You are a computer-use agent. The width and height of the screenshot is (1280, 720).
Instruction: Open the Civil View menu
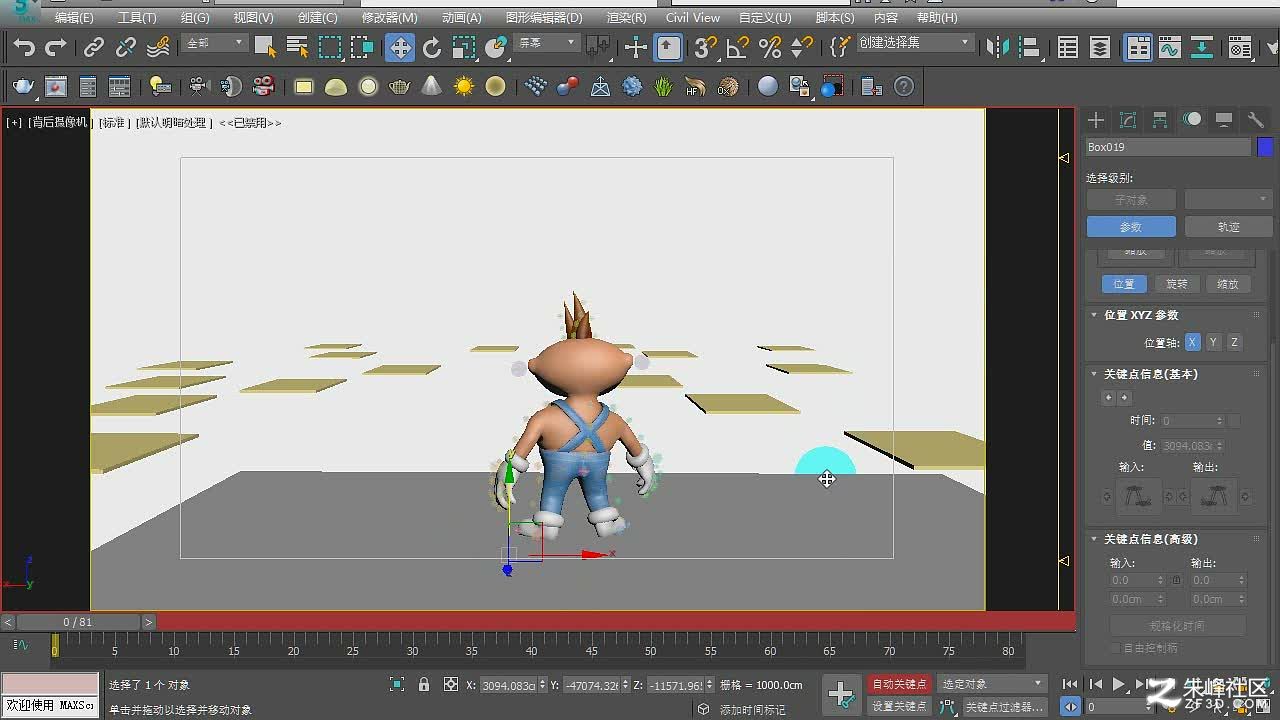point(693,17)
